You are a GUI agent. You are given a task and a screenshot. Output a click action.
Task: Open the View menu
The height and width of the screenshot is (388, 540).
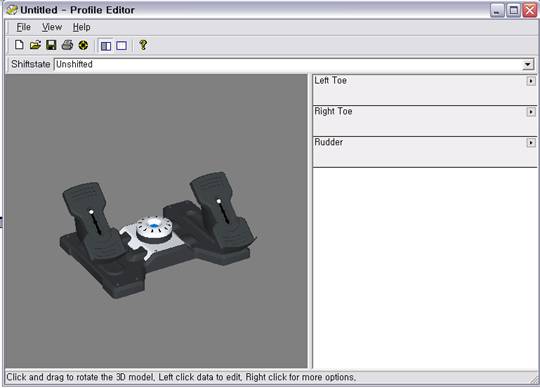(x=52, y=27)
